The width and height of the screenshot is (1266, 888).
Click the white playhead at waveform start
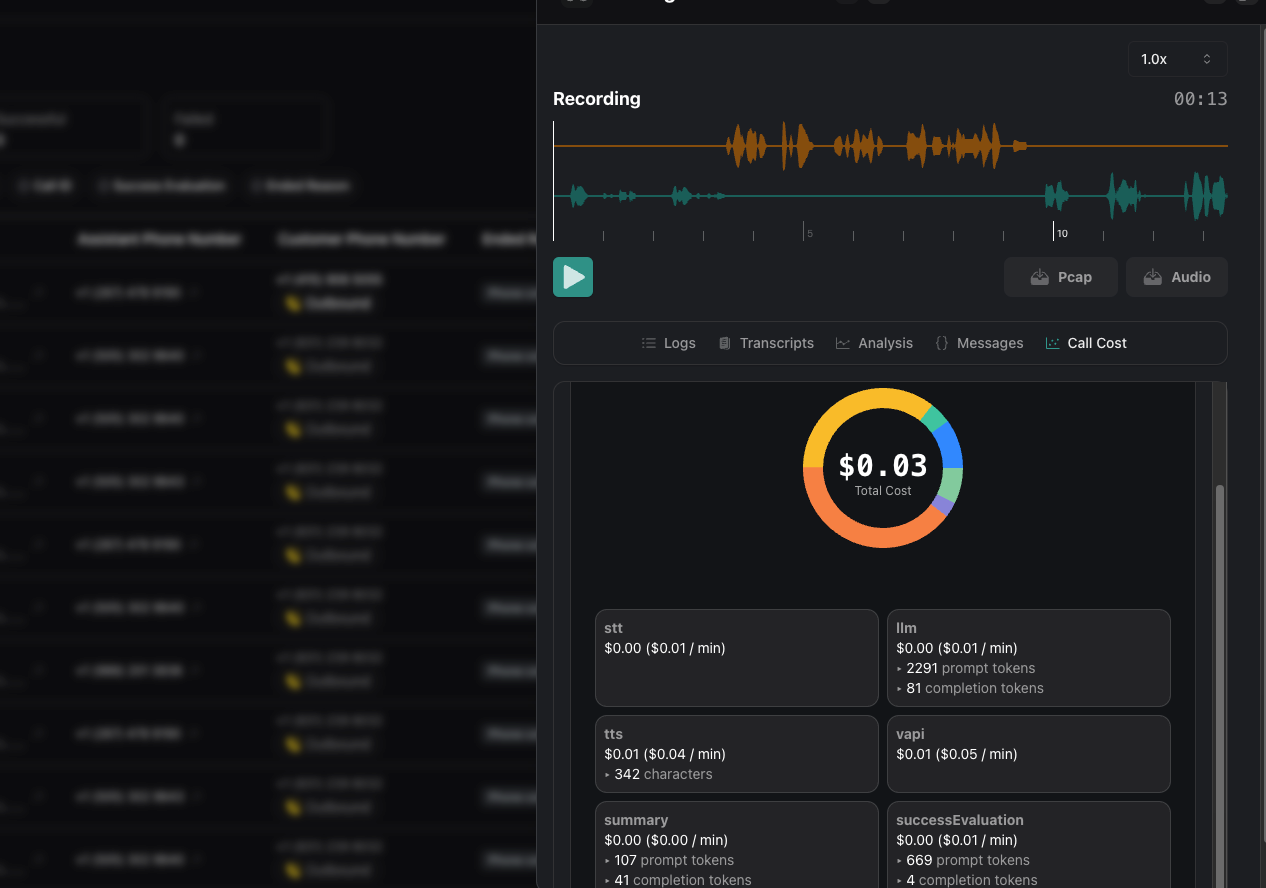tap(553, 181)
